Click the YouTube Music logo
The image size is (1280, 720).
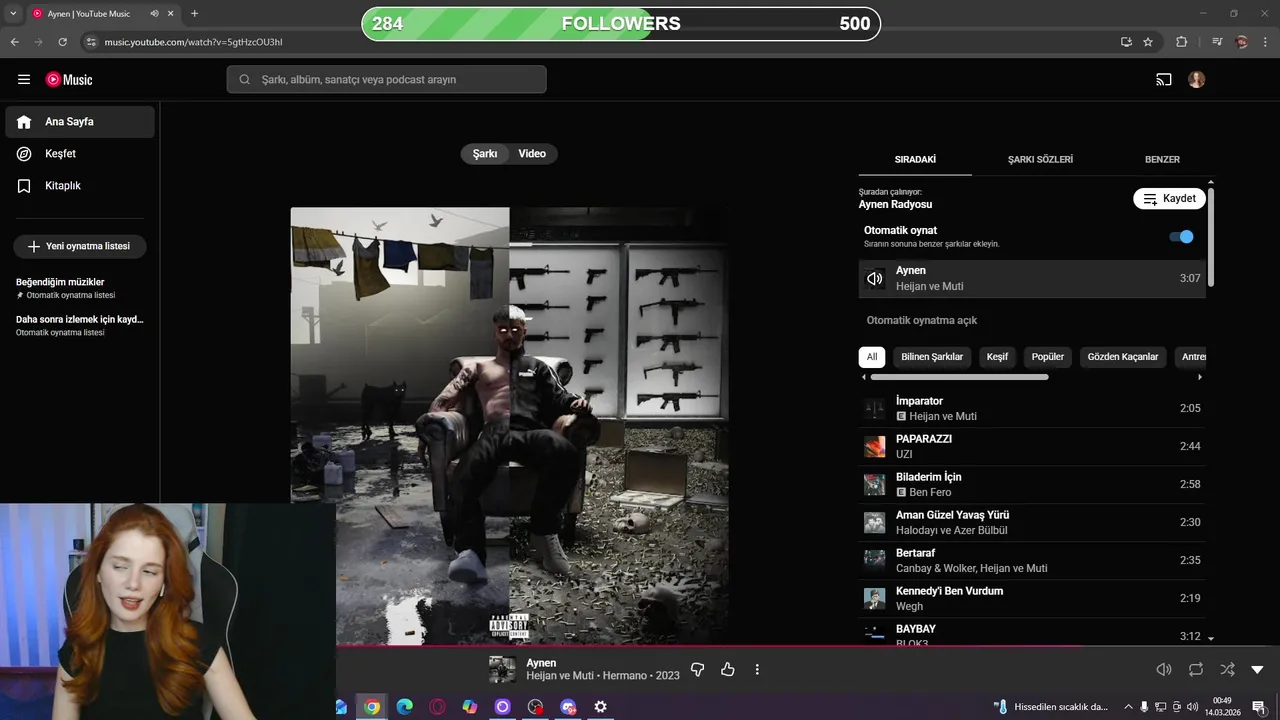point(69,80)
